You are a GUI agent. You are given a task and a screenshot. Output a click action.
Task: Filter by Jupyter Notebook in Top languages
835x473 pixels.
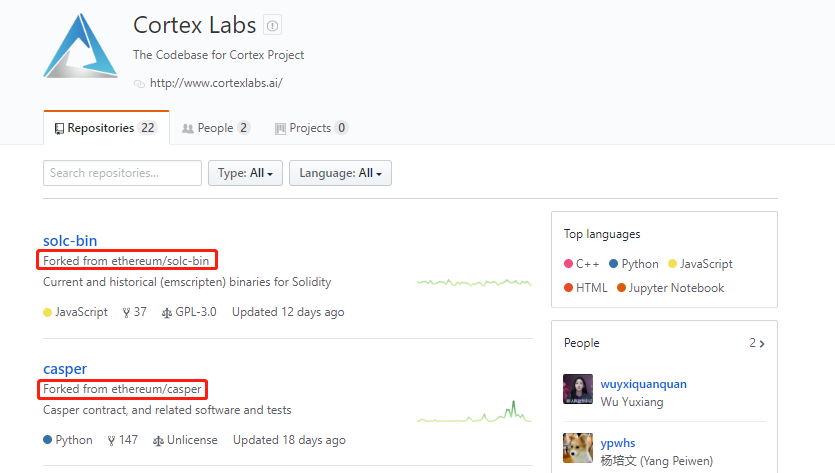click(670, 288)
